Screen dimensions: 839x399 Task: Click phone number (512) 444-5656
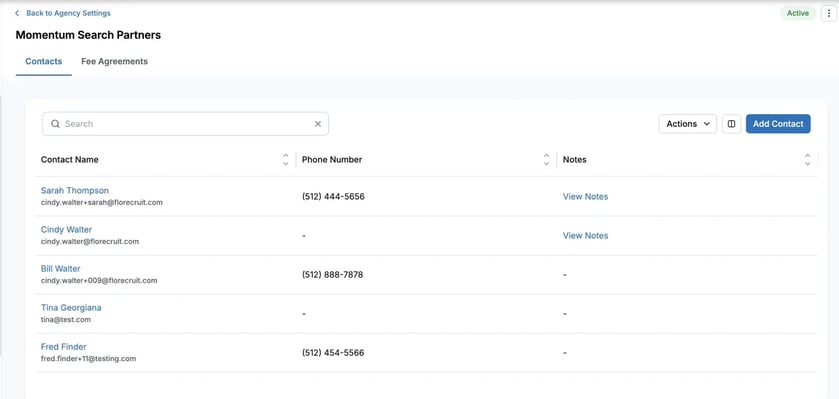click(333, 196)
